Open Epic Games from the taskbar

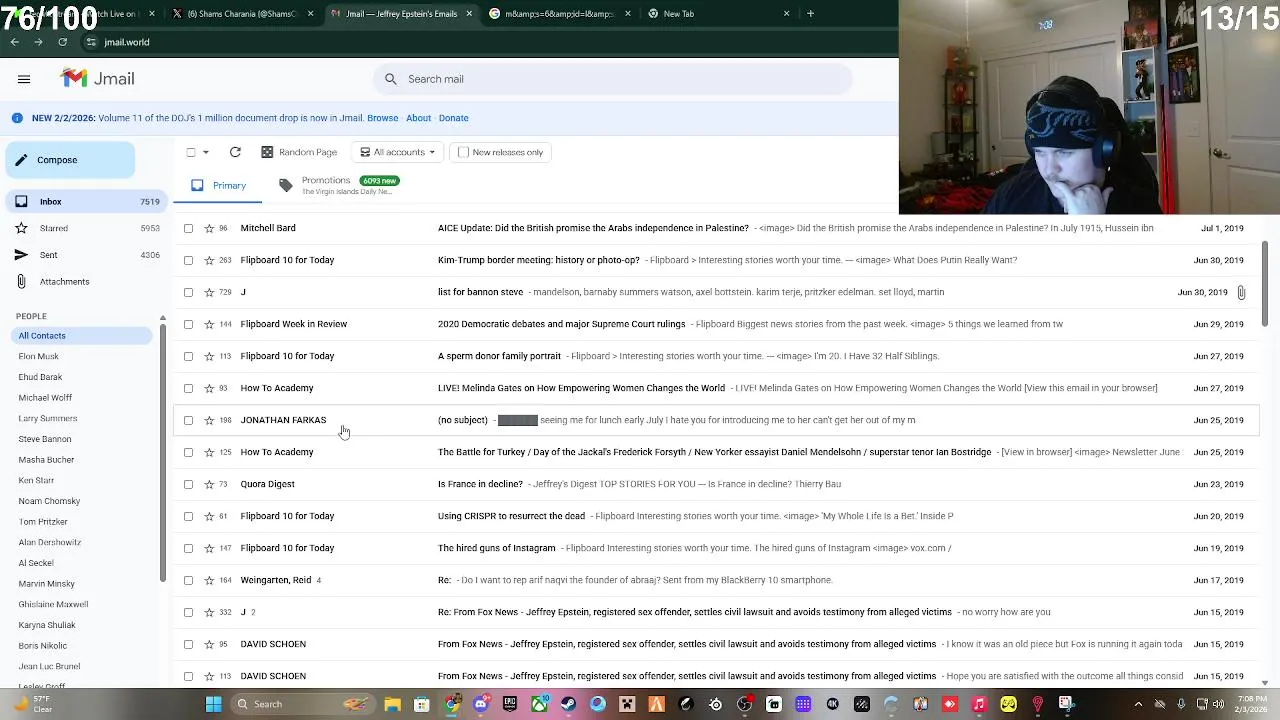click(510, 704)
